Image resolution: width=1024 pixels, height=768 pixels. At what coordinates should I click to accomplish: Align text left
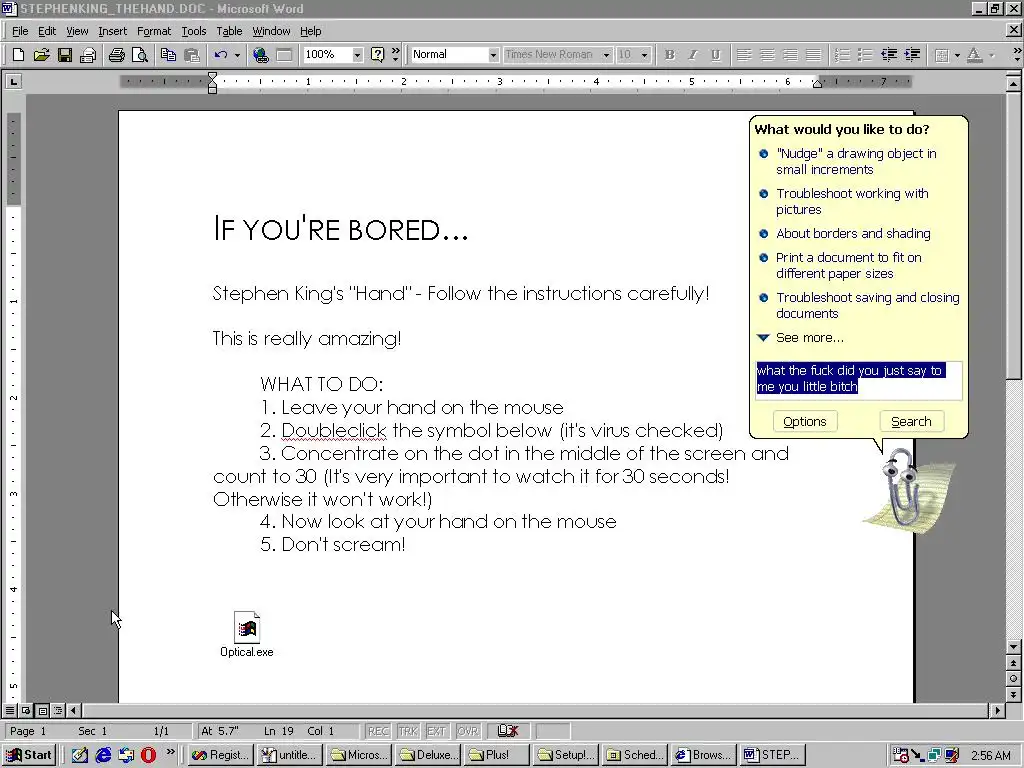744,55
